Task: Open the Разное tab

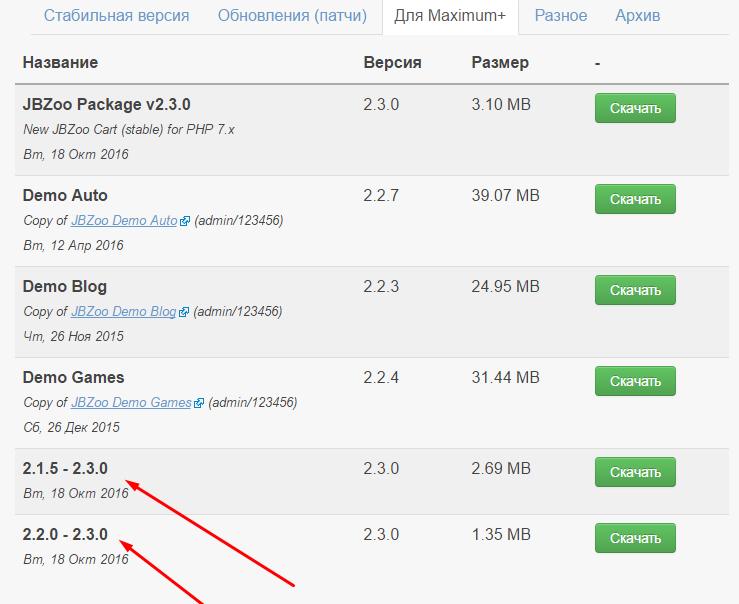Action: click(561, 16)
